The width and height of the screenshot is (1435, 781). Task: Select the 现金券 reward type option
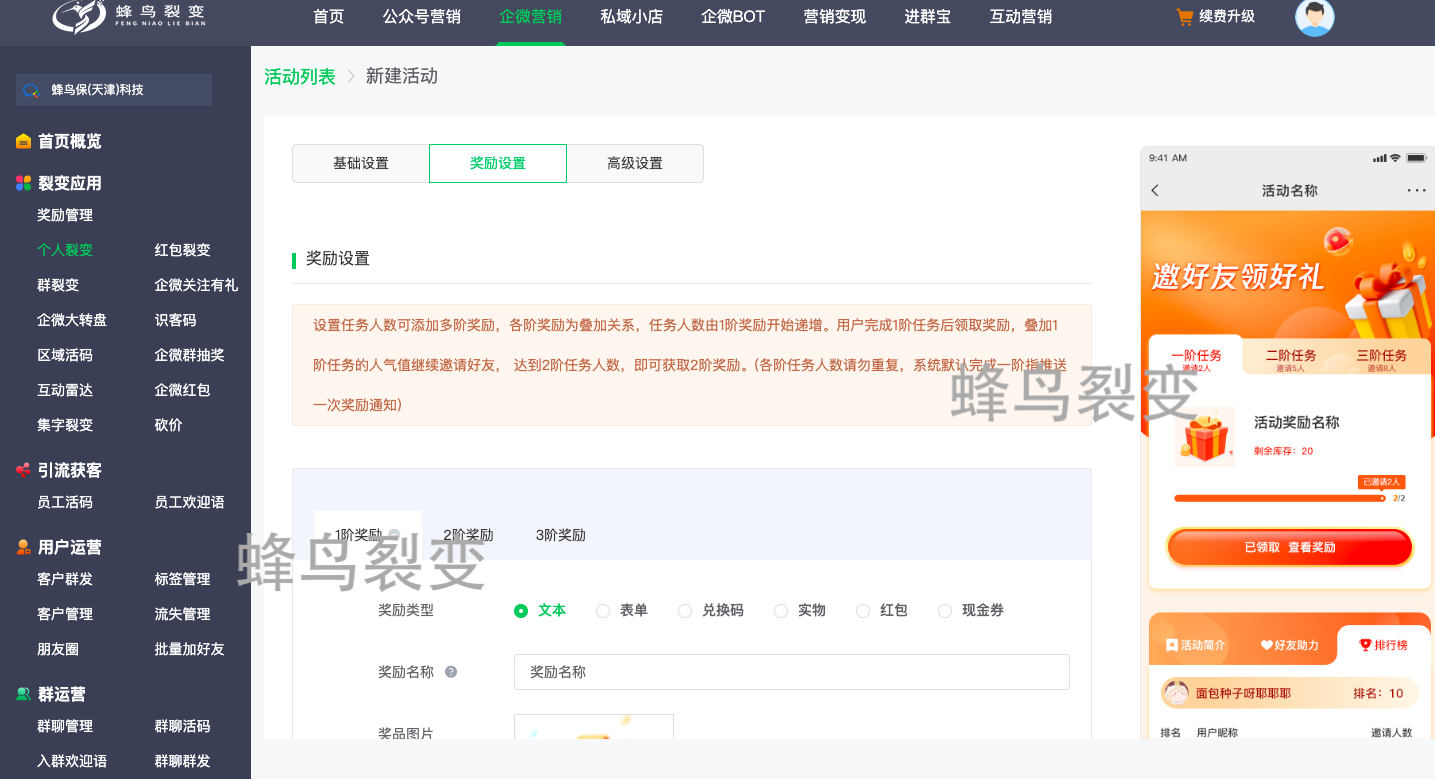945,611
